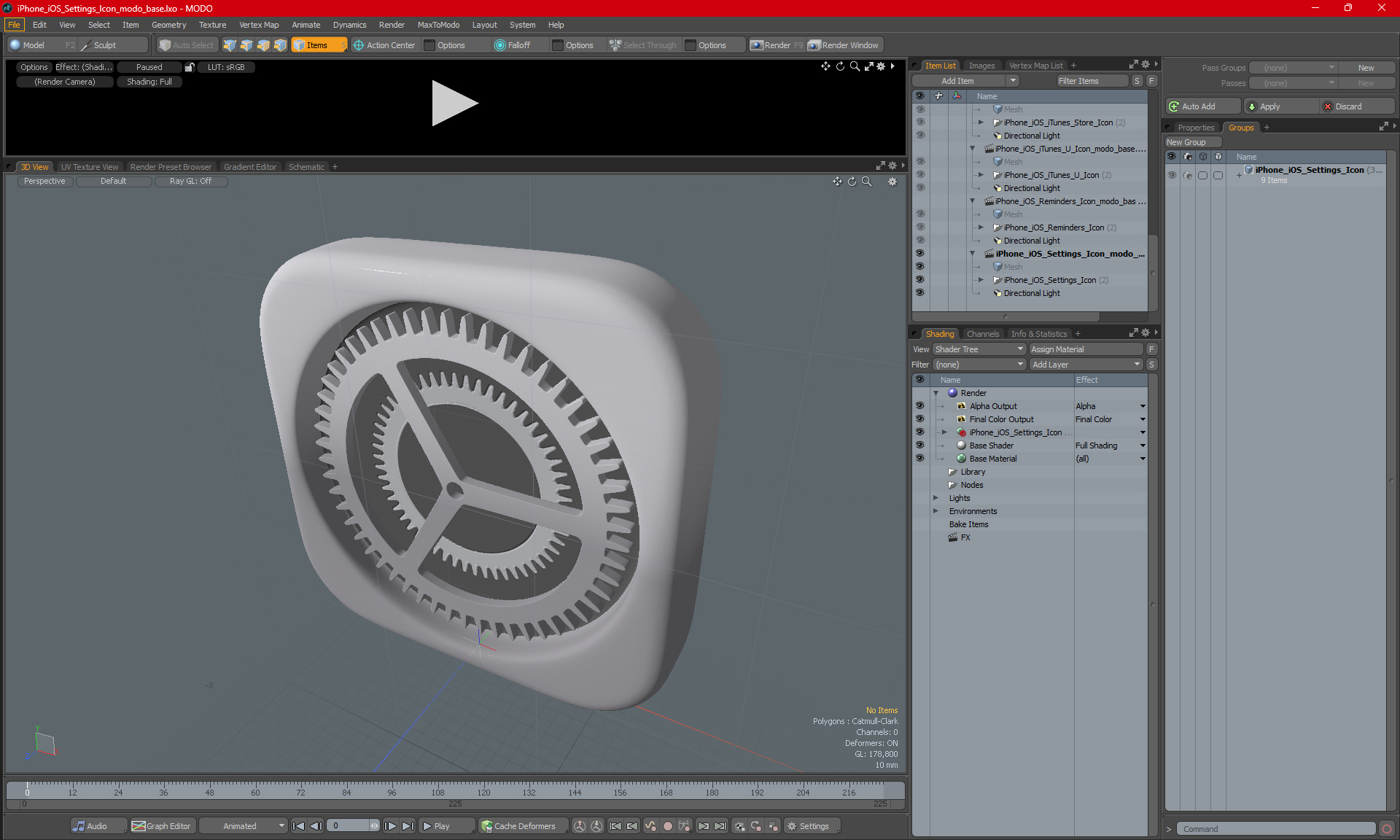Open the MaxToModo menu
This screenshot has width=1400, height=840.
(x=438, y=25)
